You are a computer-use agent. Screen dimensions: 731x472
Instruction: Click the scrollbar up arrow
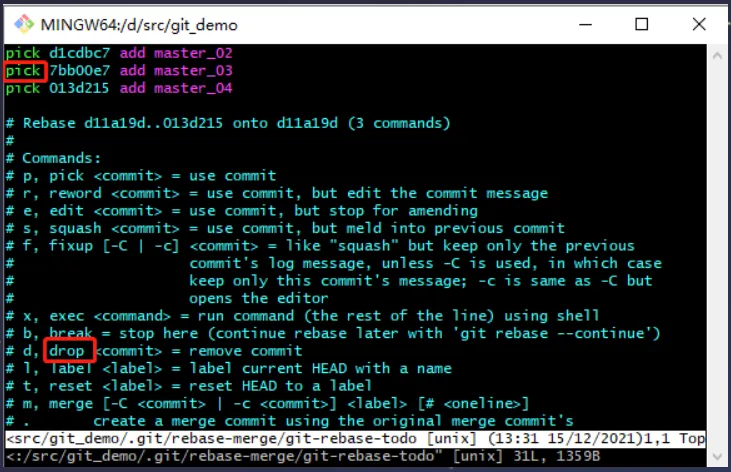(x=717, y=56)
